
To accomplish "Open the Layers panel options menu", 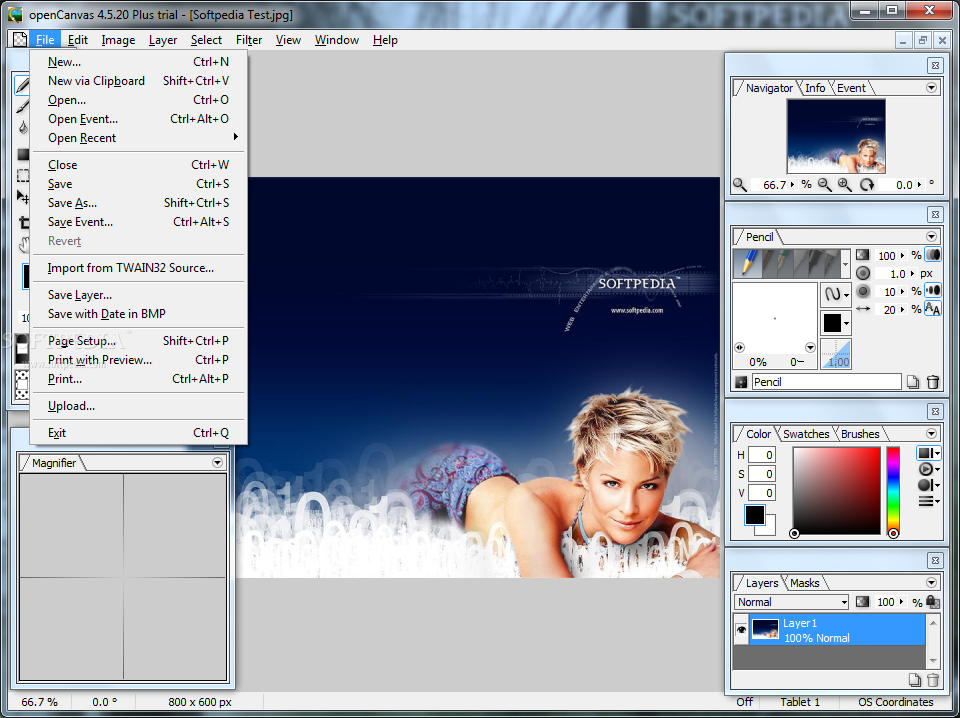I will pos(932,583).
